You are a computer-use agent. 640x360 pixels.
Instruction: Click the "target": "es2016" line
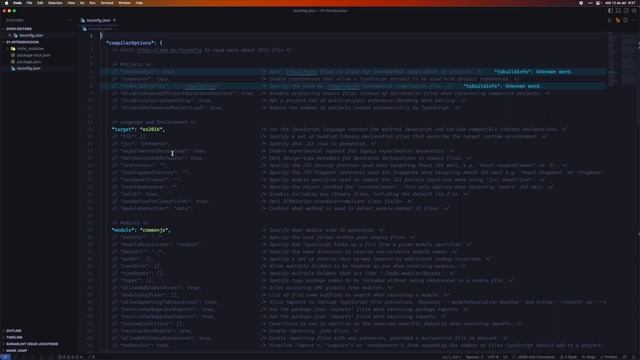click(x=139, y=129)
